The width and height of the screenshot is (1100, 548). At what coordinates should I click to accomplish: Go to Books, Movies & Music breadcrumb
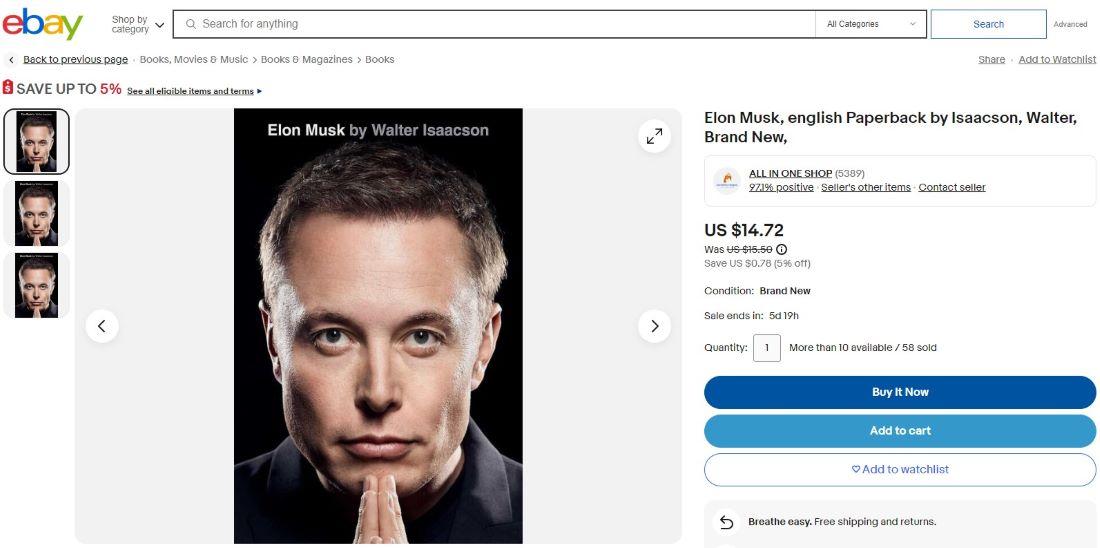tap(194, 60)
